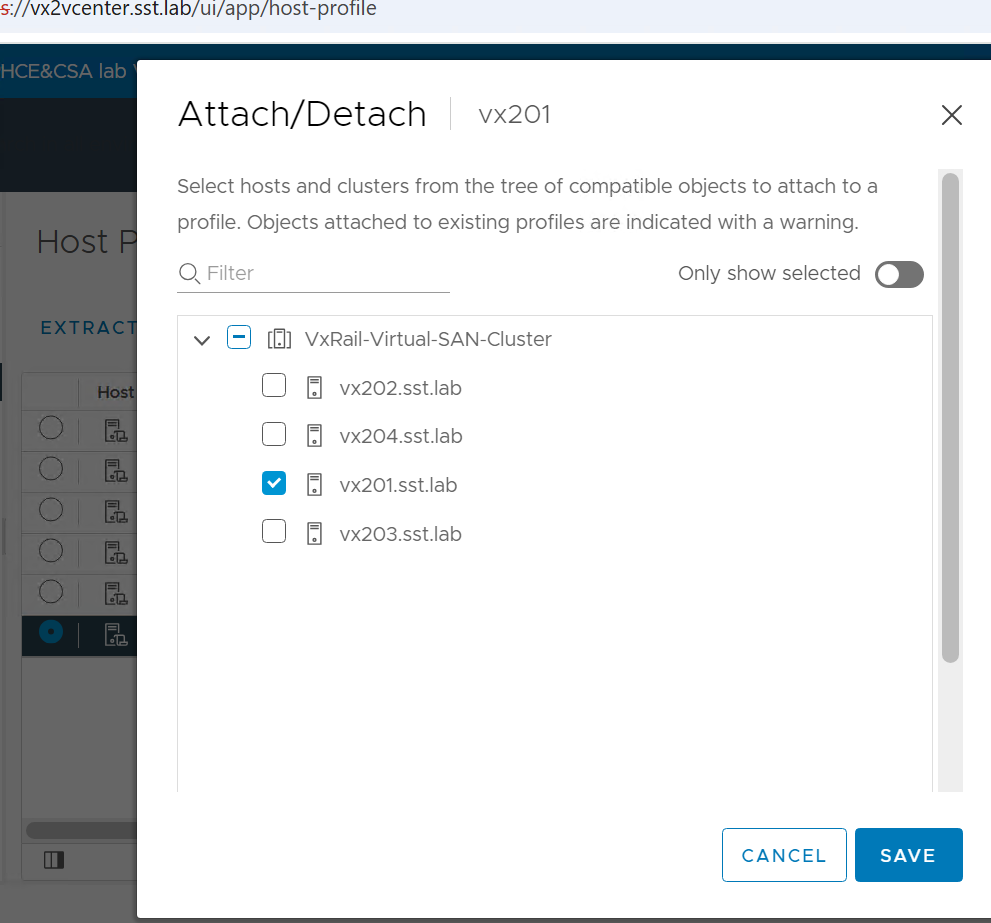Select the first host profile radio button
991x923 pixels.
click(x=51, y=428)
